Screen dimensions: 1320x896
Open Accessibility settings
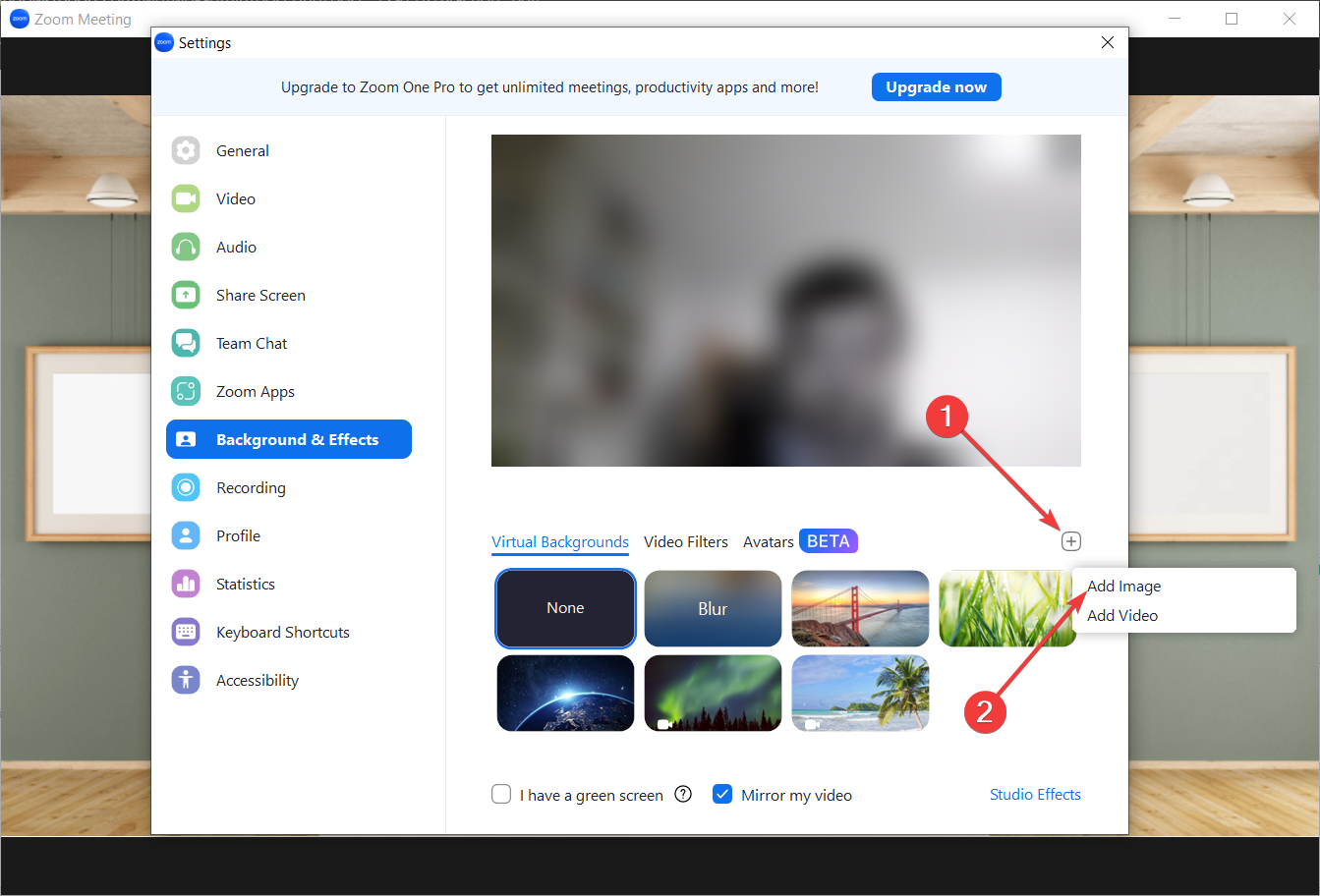289,680
